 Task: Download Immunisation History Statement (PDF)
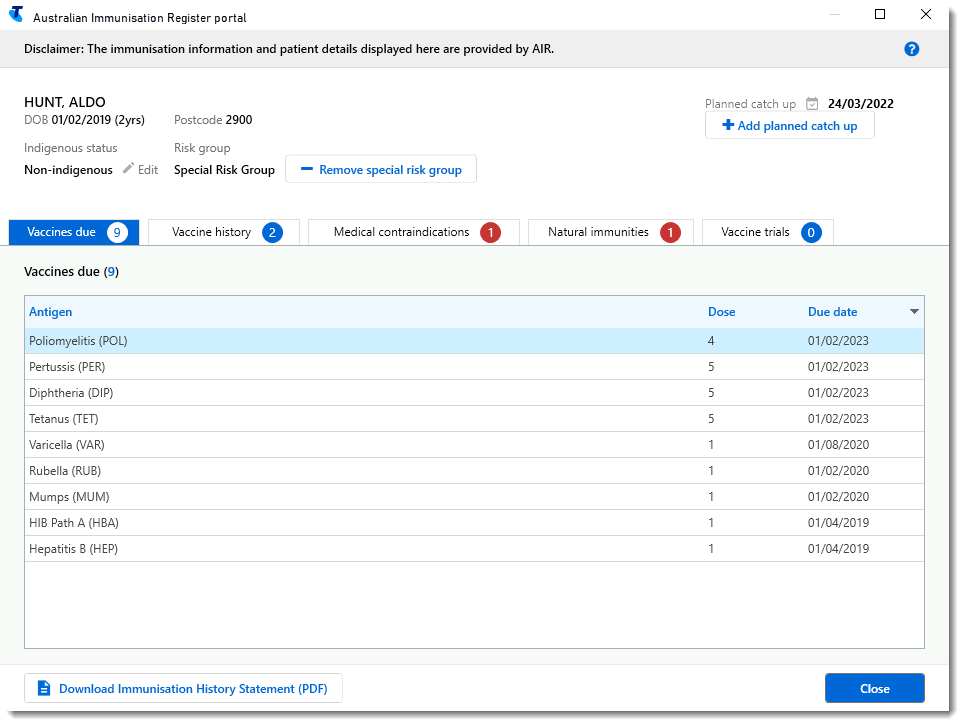pyautogui.click(x=183, y=689)
